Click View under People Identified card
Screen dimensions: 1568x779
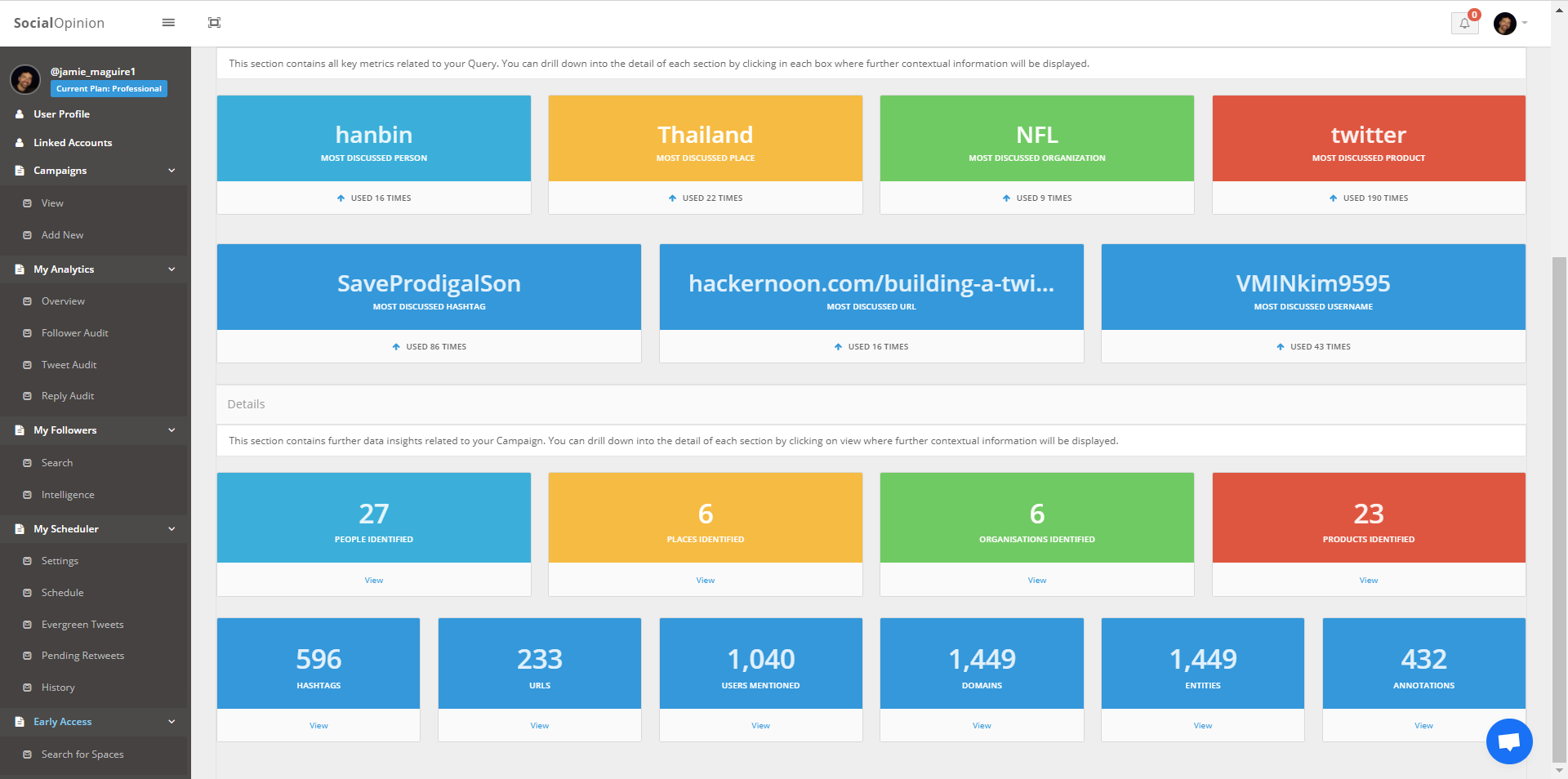[374, 581]
